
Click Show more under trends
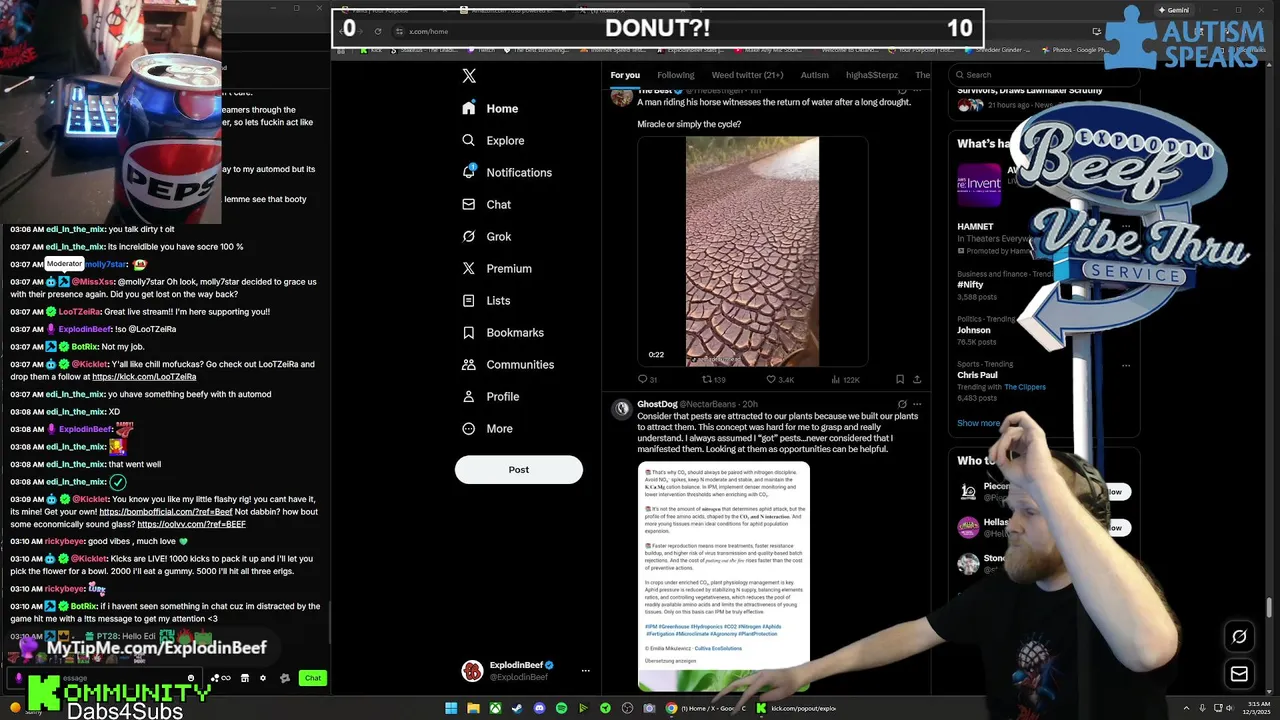click(x=978, y=423)
